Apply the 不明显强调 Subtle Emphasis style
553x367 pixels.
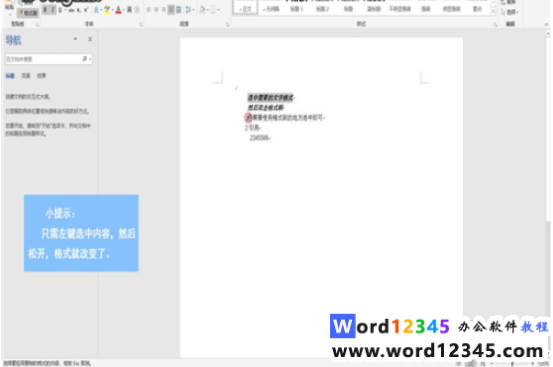[400, 7]
